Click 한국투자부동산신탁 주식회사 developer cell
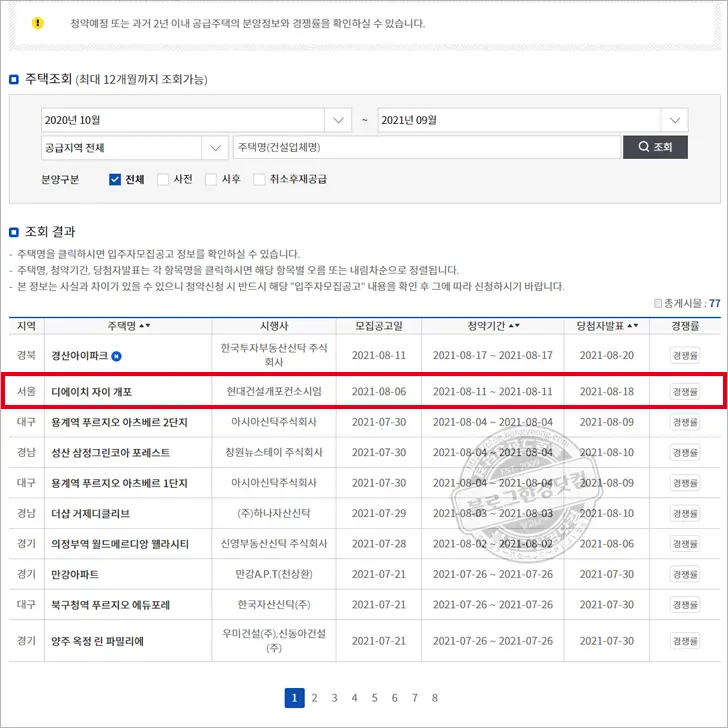728x728 pixels. click(274, 355)
